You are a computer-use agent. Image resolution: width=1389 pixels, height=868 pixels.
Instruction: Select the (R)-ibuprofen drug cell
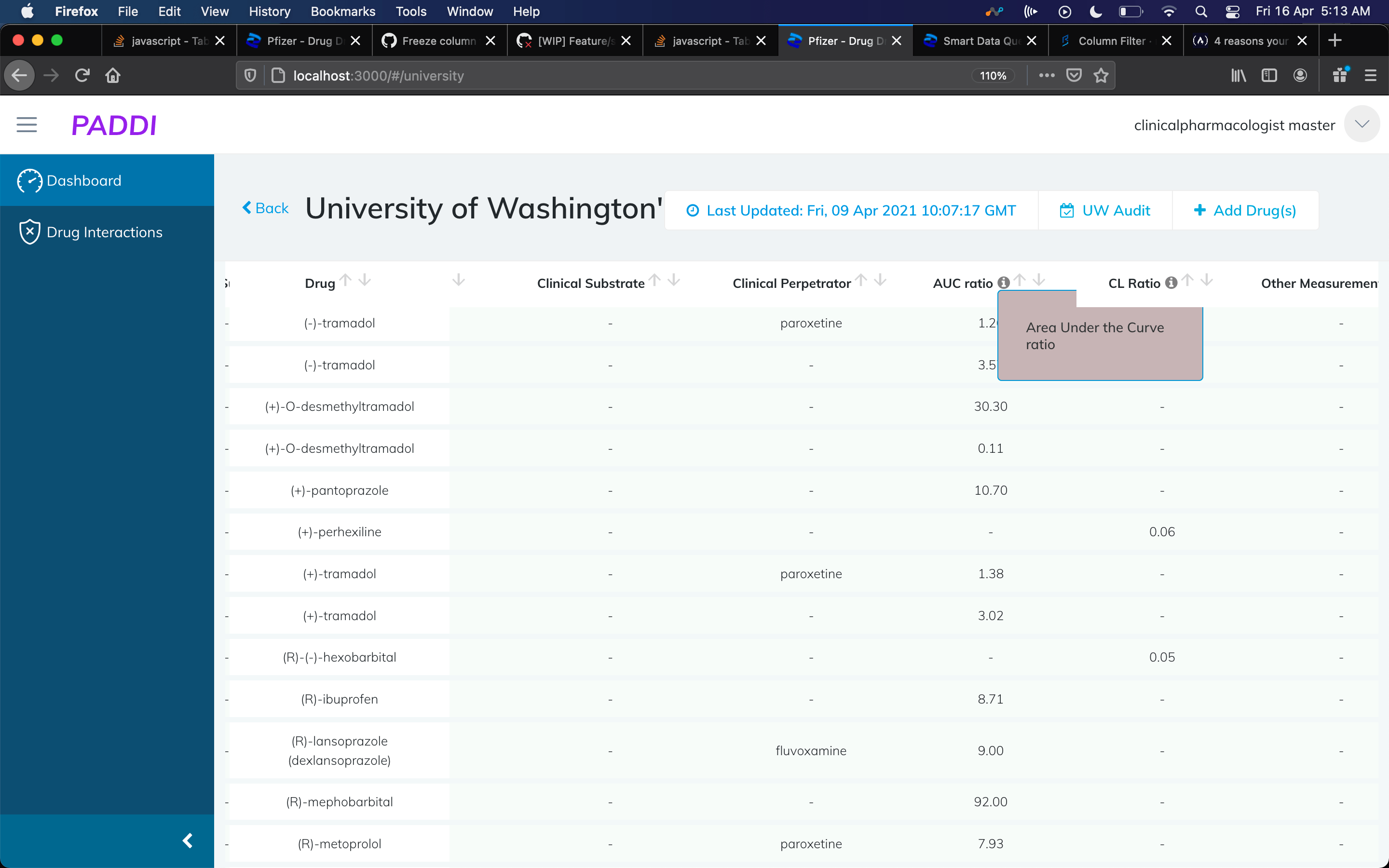pos(339,699)
